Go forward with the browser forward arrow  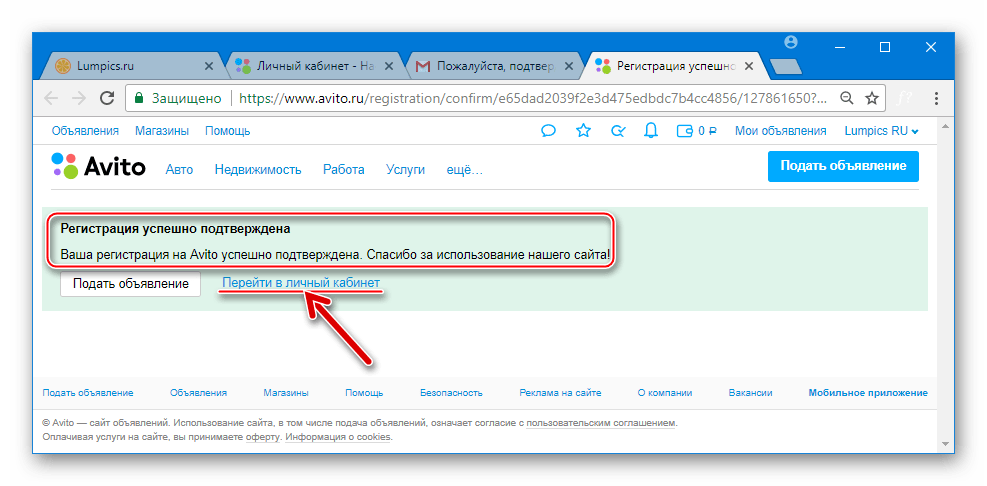(x=79, y=98)
